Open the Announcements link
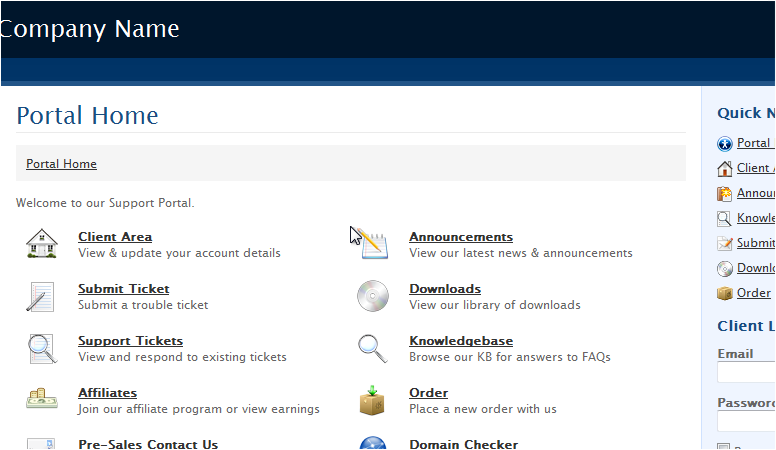This screenshot has width=776, height=450. [461, 237]
